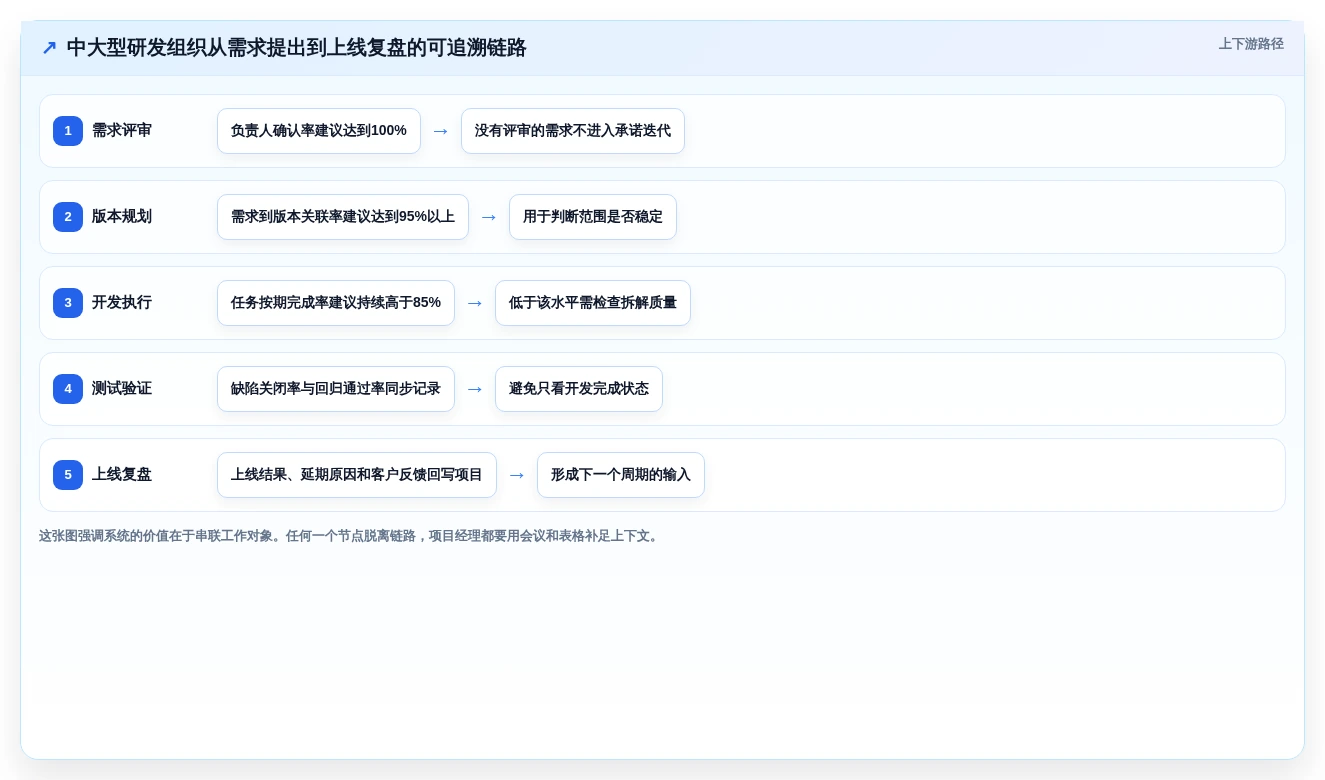Viewport: 1325px width, 780px height.
Task: Click the 避免只看开发完成状态 box
Action: (579, 389)
